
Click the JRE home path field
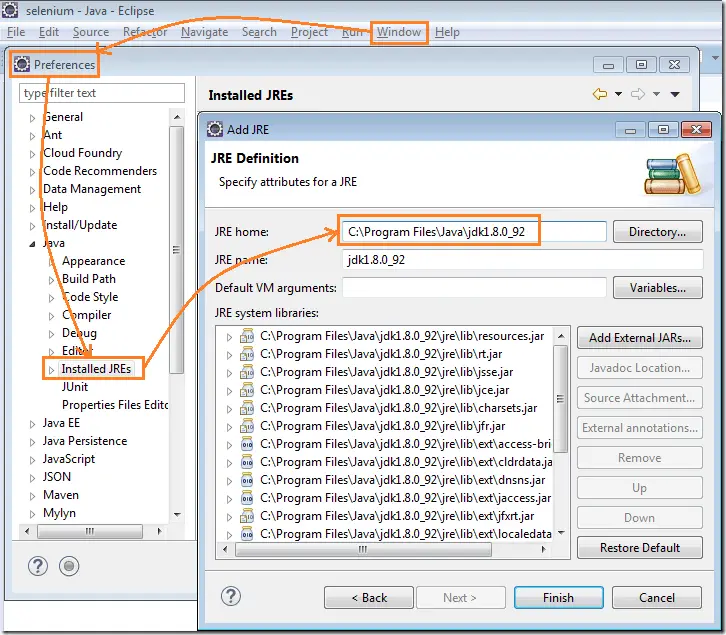pyautogui.click(x=474, y=232)
